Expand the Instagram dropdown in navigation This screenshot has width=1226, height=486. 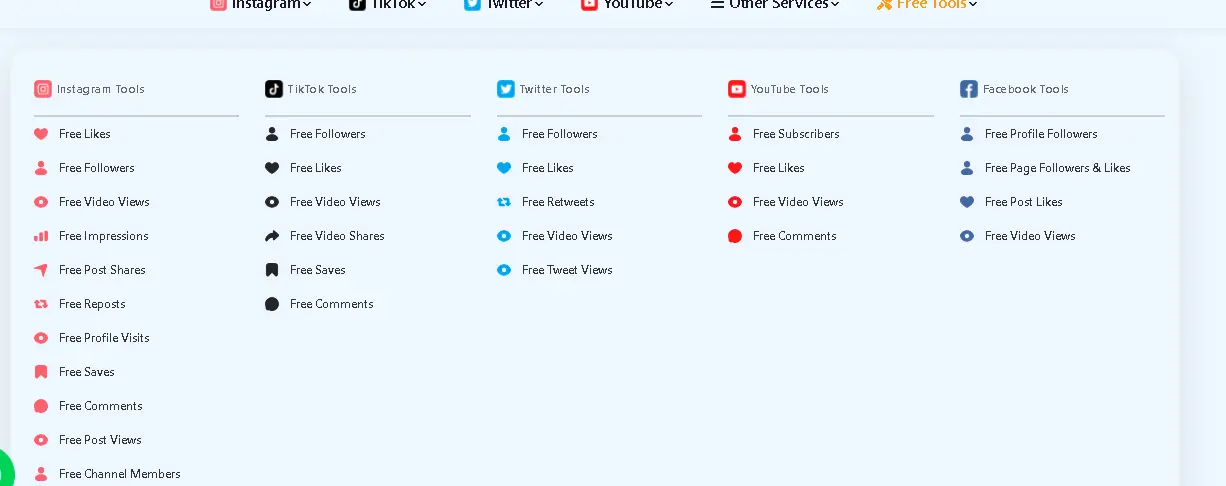(x=261, y=4)
